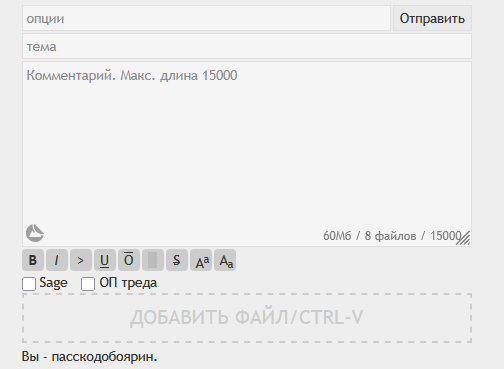Apply strikethrough with S button
The image size is (504, 369).
(x=177, y=260)
